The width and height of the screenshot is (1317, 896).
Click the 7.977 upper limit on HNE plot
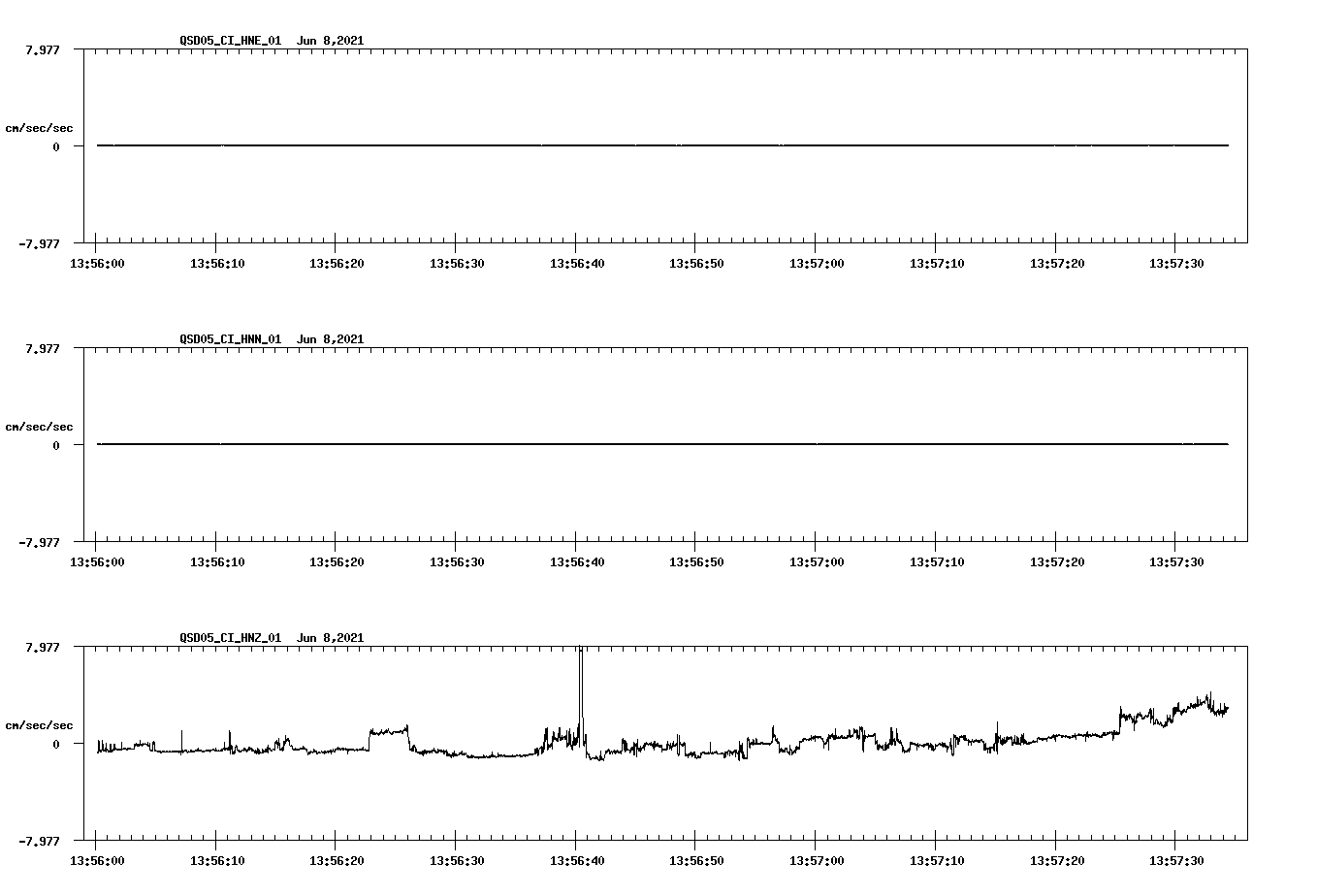(x=44, y=49)
